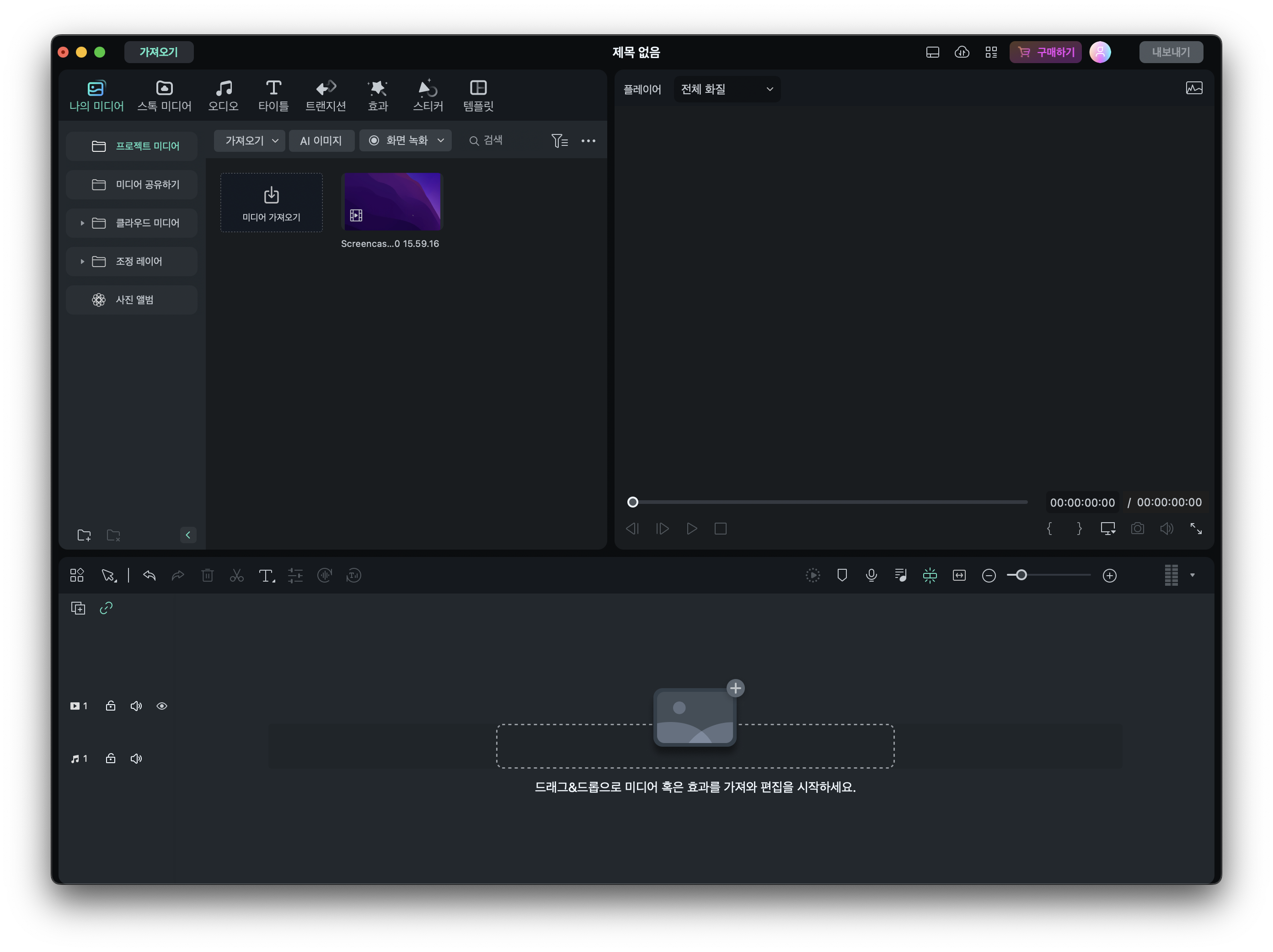Click the undo arrow in timeline toolbar
The width and height of the screenshot is (1273, 952).
pyautogui.click(x=150, y=576)
